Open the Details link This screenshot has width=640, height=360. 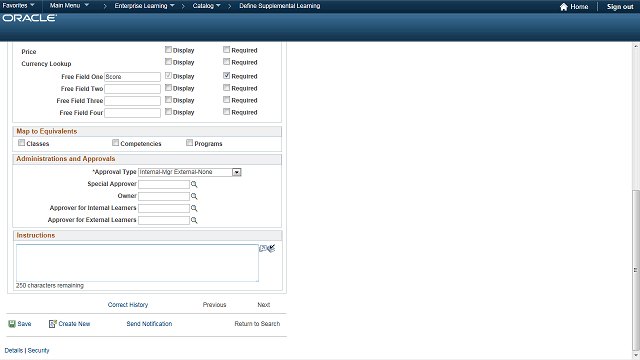[x=13, y=351]
